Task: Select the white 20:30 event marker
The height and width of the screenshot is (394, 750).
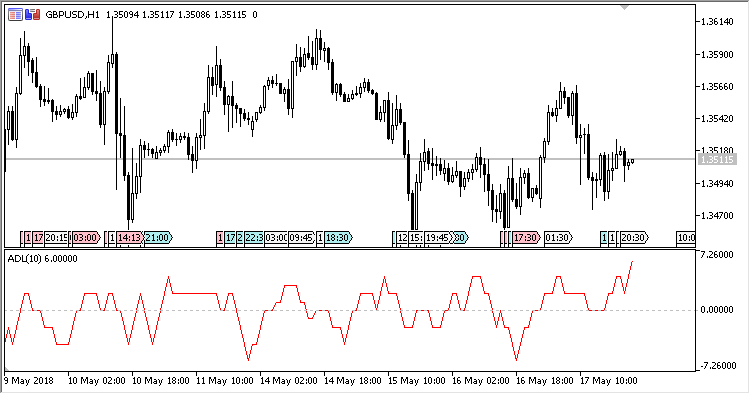Action: [x=634, y=238]
